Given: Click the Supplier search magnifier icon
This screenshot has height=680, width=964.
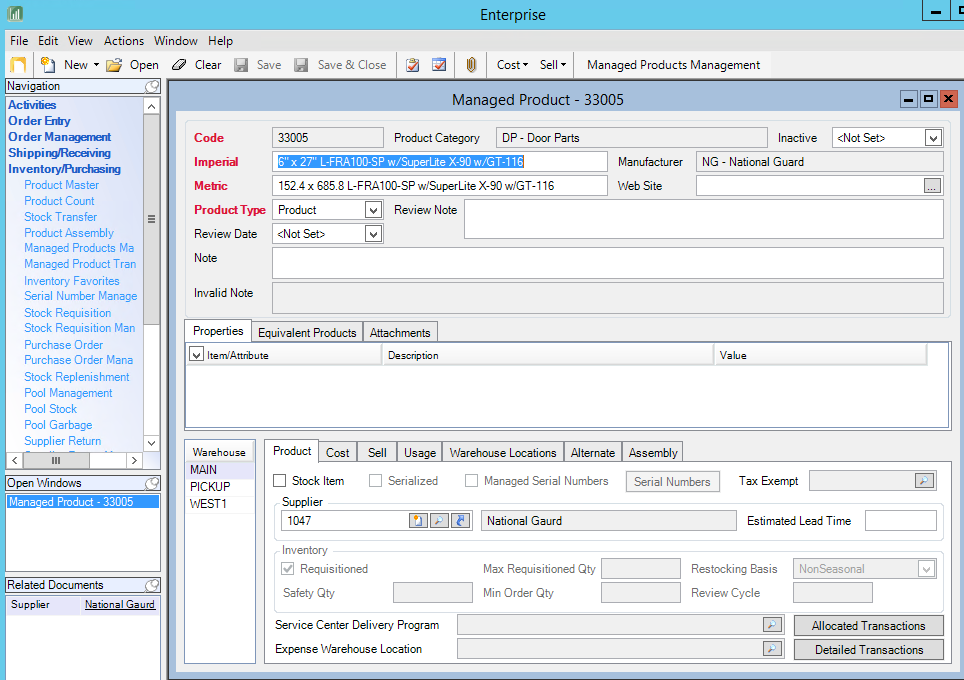Looking at the screenshot, I should (439, 521).
